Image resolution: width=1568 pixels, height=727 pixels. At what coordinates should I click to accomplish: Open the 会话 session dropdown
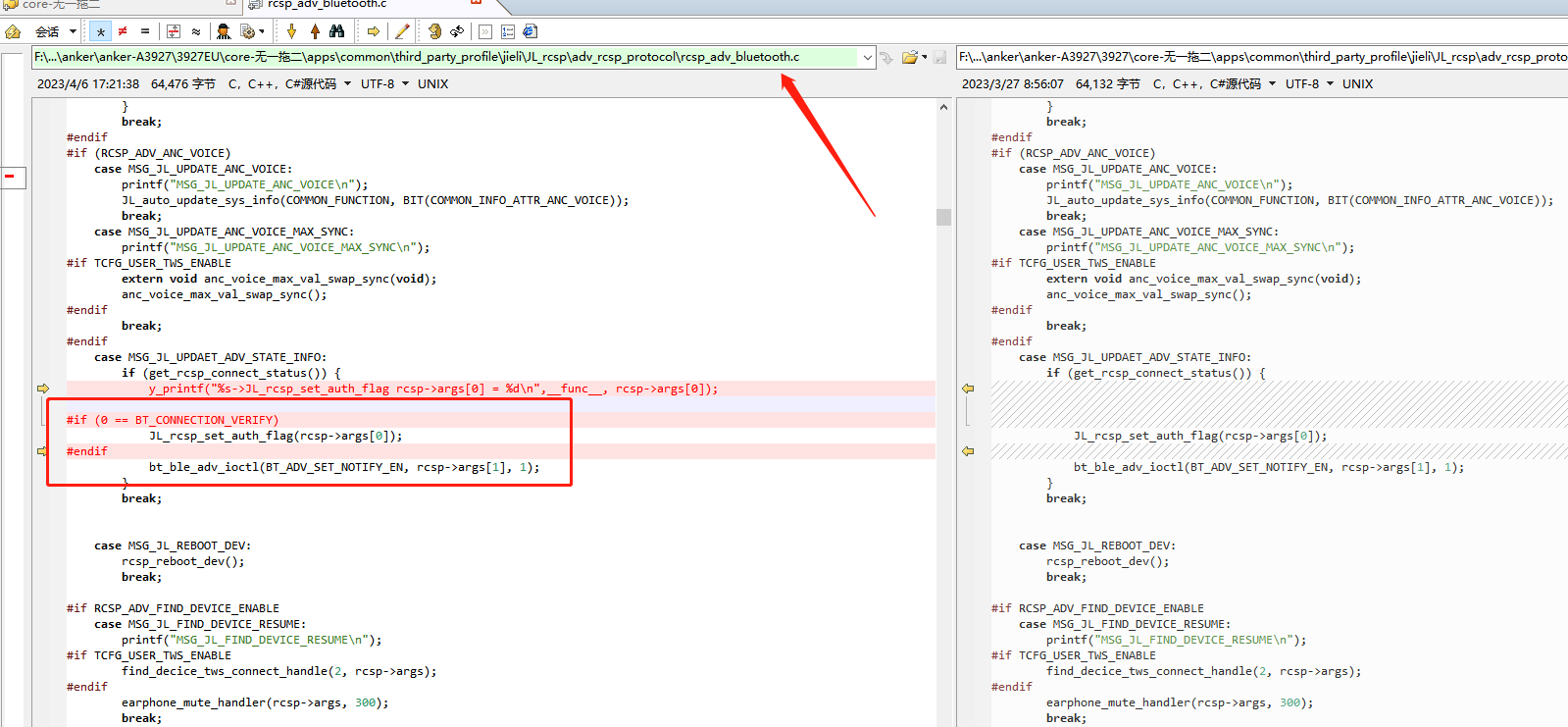tap(55, 31)
